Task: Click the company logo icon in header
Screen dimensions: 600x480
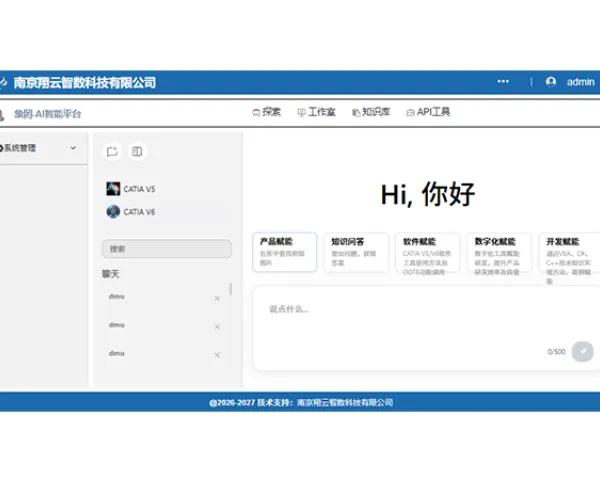Action: pos(3,82)
